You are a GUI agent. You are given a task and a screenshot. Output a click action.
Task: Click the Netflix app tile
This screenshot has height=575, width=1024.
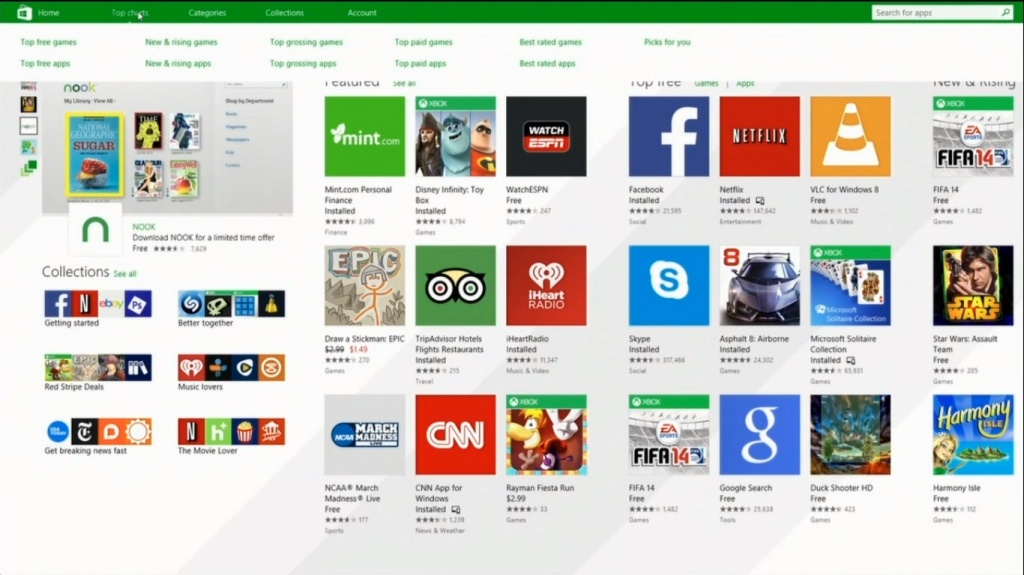[760, 137]
